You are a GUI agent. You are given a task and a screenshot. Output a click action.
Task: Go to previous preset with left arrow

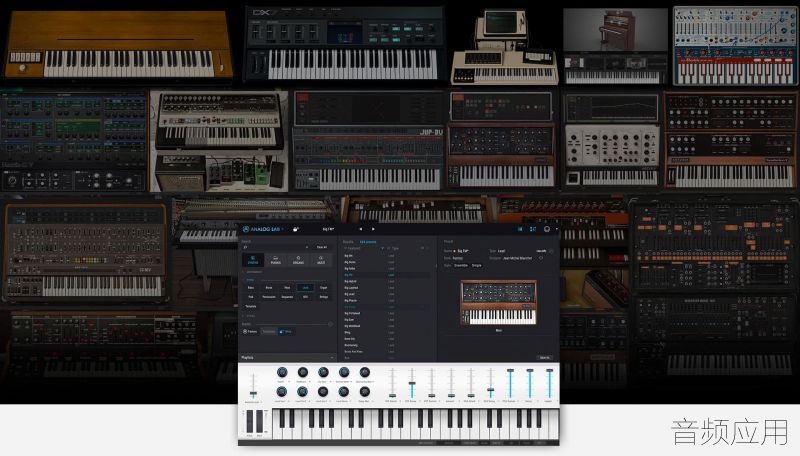[x=361, y=229]
